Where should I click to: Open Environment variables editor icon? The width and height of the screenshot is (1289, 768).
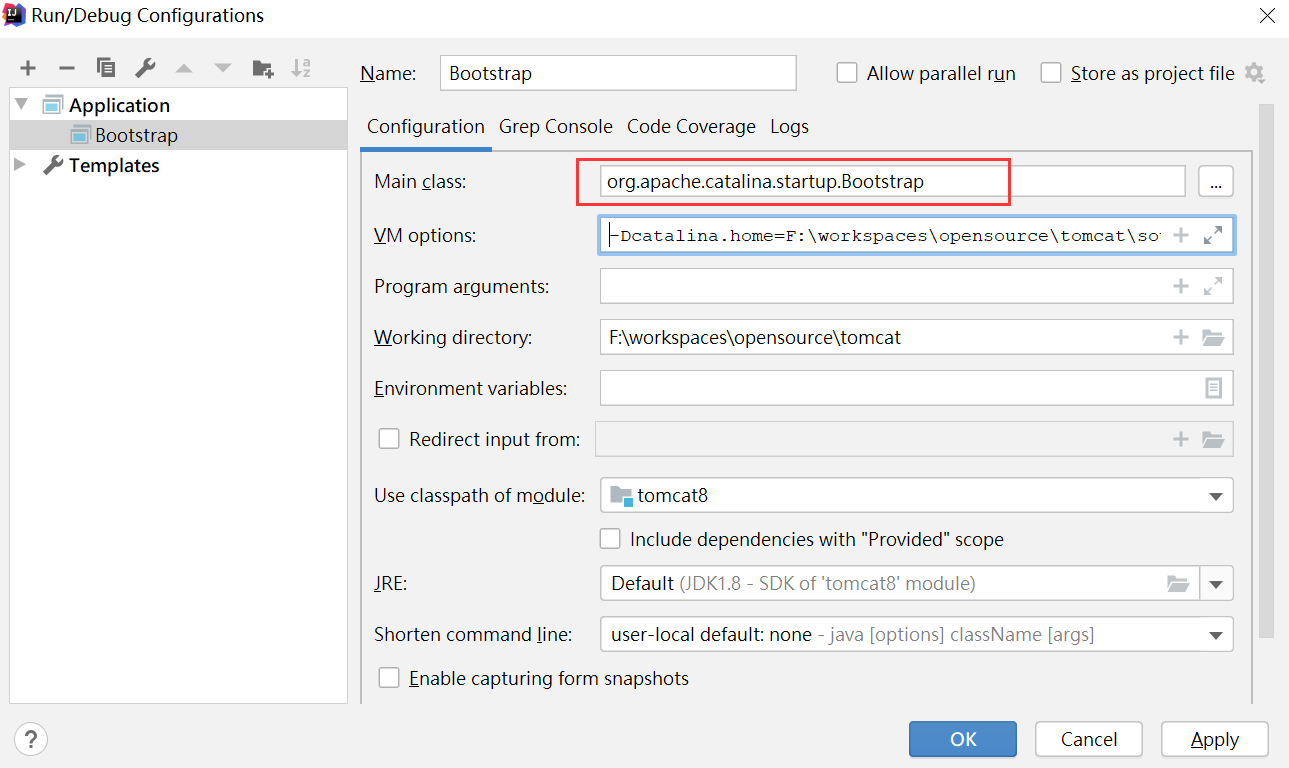(1213, 388)
